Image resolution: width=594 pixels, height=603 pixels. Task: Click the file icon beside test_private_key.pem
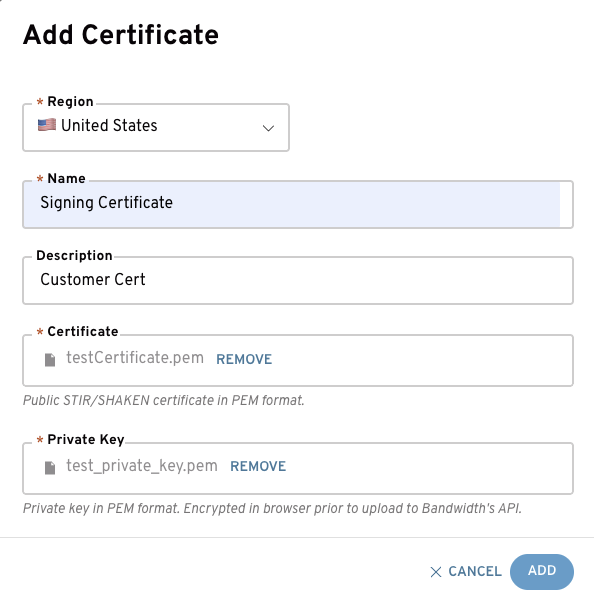(50, 468)
